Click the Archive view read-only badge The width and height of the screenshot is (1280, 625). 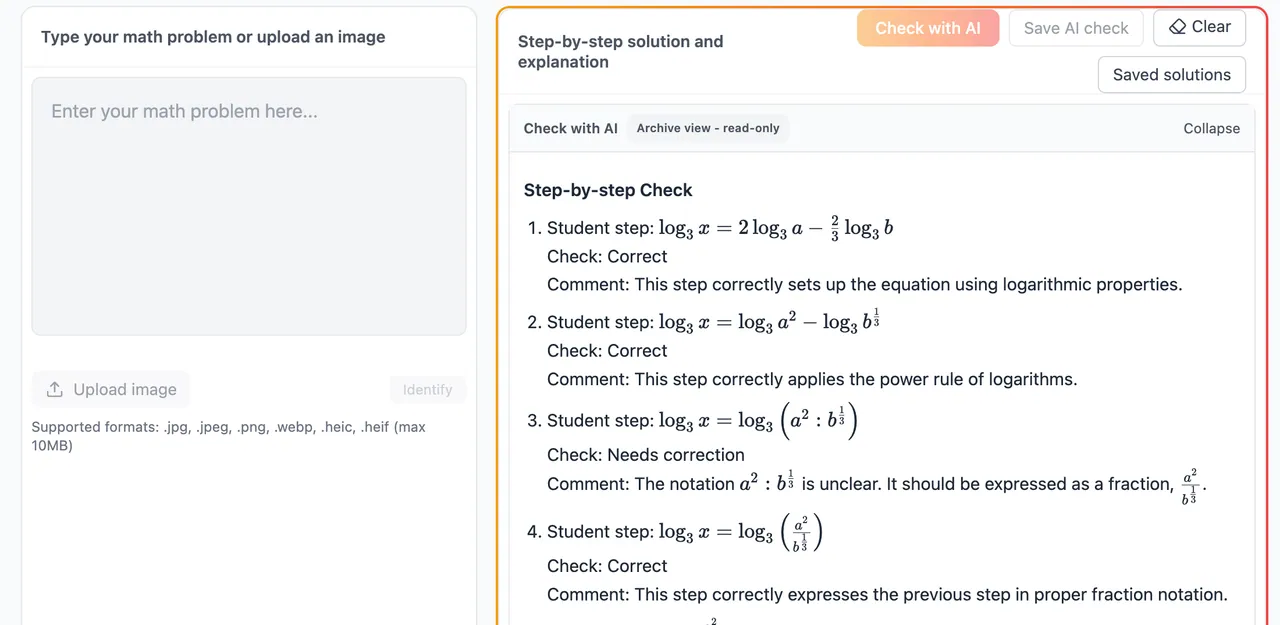click(x=708, y=129)
